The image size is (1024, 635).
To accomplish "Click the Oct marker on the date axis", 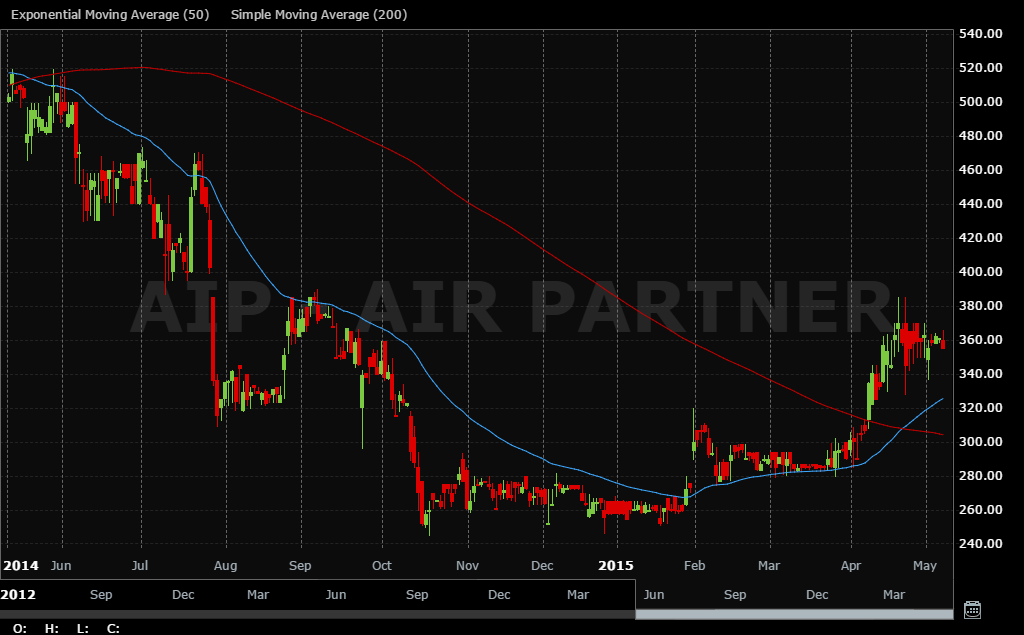I will click(x=381, y=565).
